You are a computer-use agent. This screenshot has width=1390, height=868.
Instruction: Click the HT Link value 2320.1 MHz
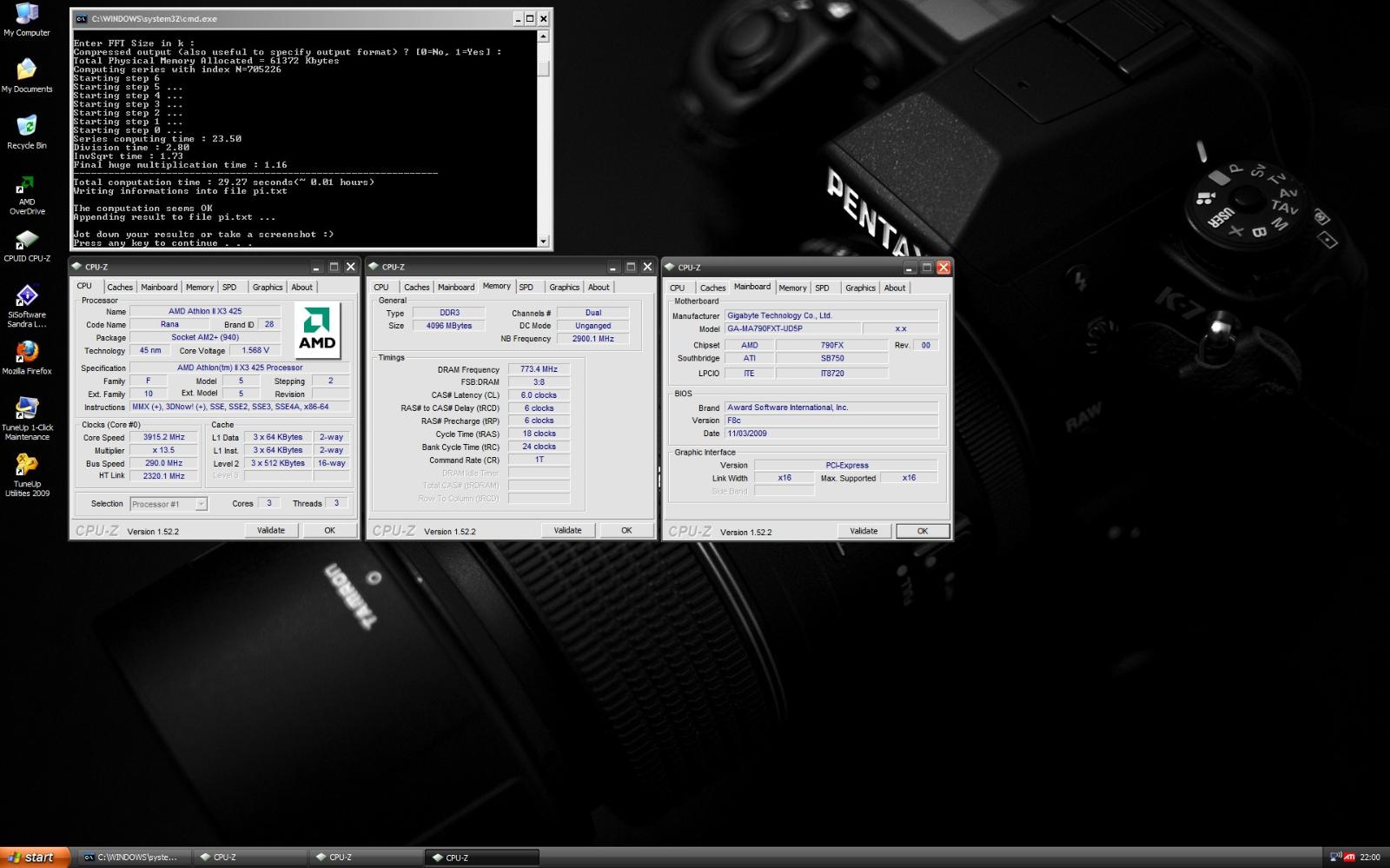[x=164, y=476]
